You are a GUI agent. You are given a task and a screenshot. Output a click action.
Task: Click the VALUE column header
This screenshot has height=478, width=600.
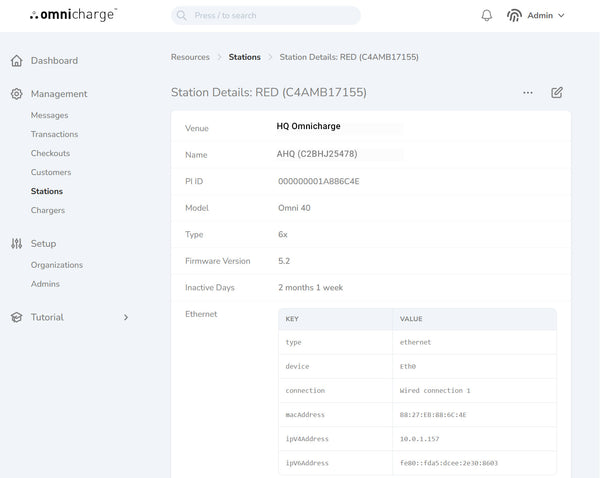point(474,319)
